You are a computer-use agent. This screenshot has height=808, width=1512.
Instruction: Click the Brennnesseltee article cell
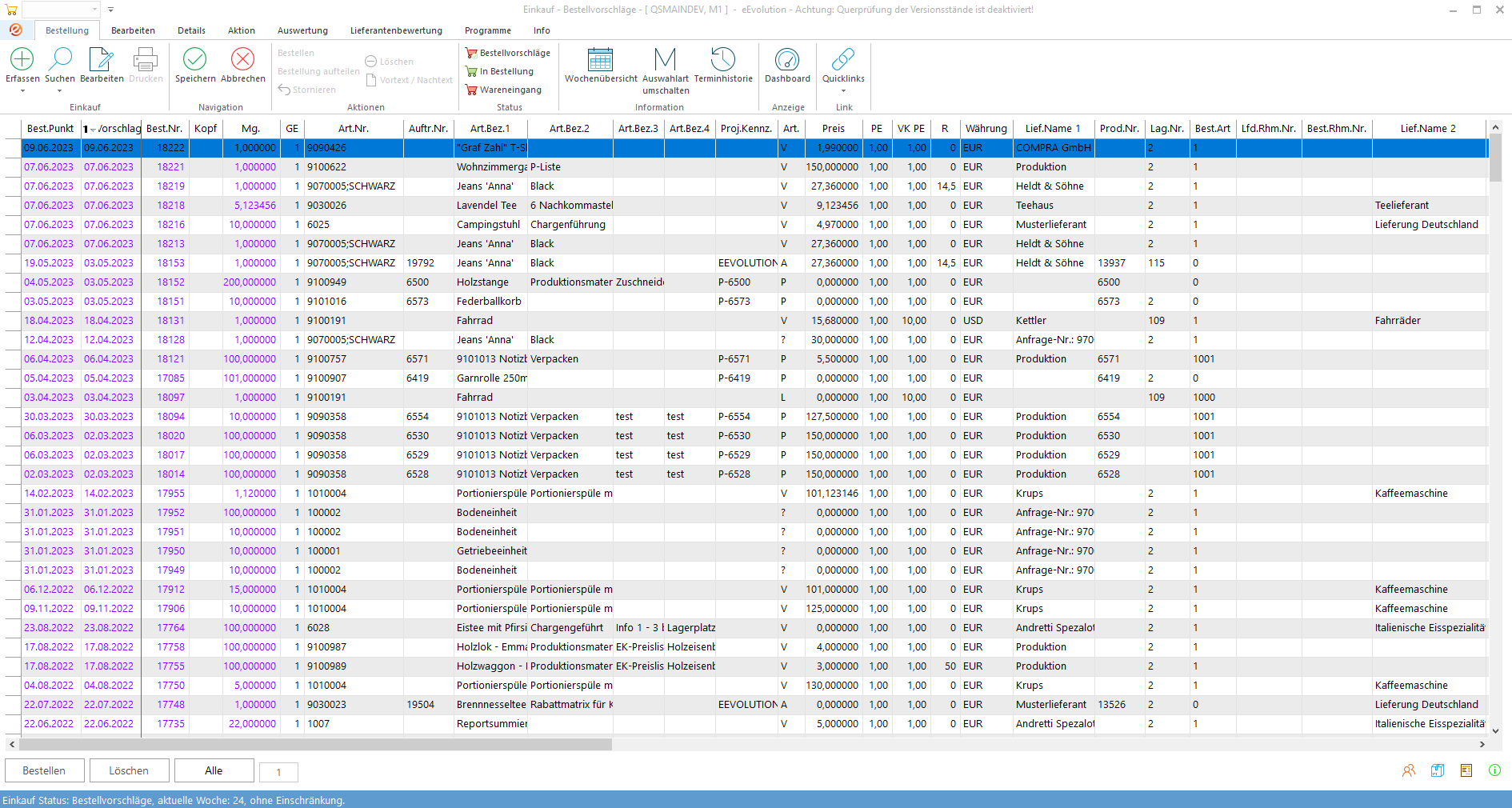click(x=491, y=705)
